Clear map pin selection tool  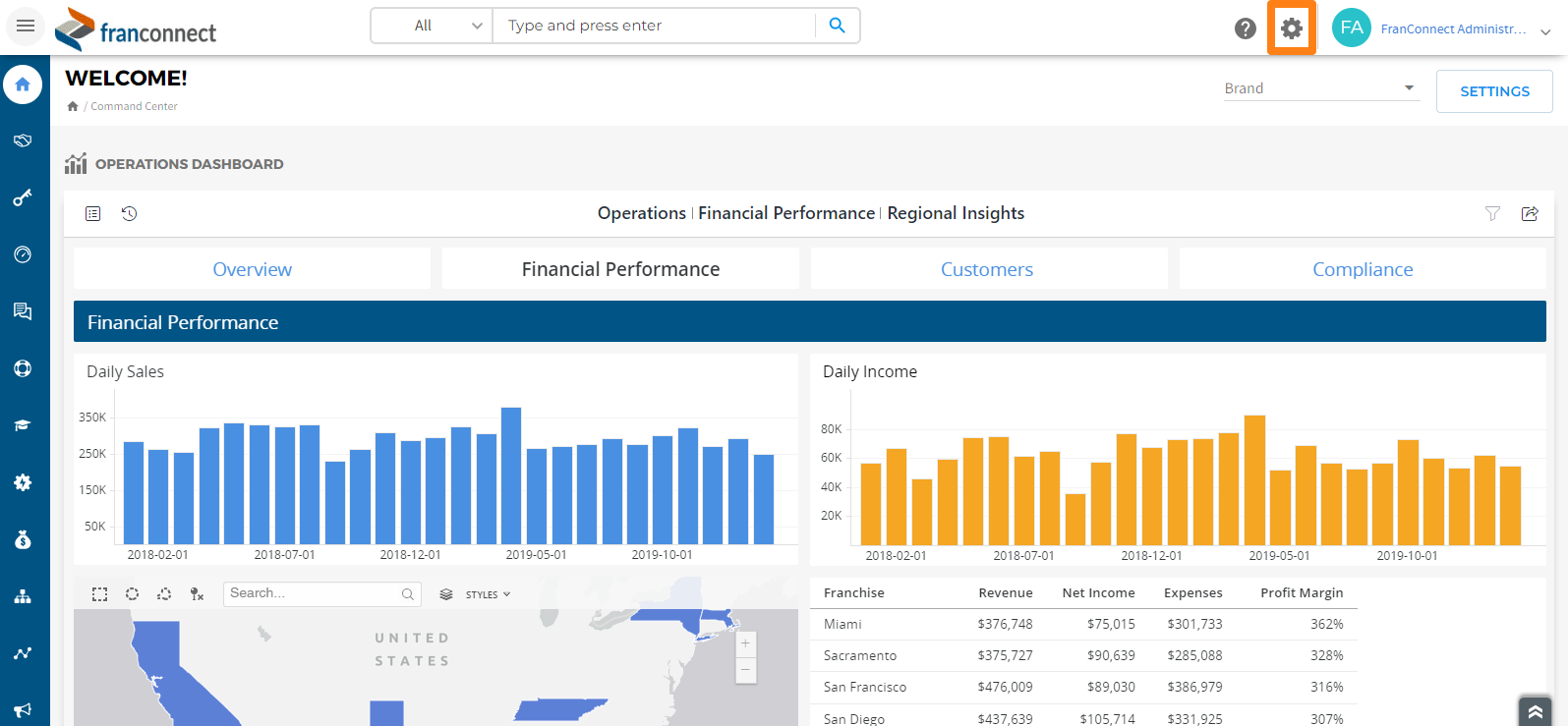pyautogui.click(x=197, y=594)
